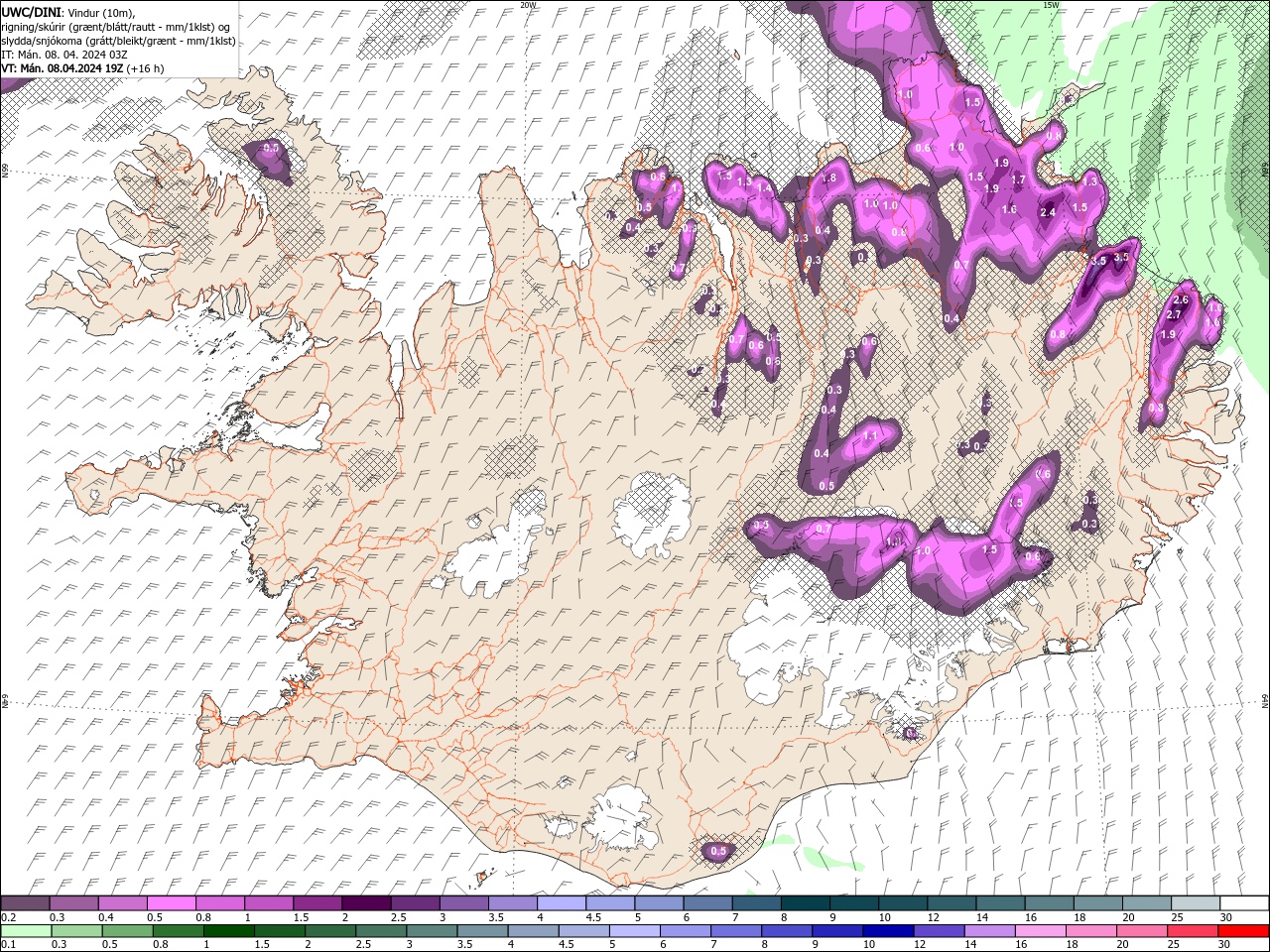This screenshot has width=1270, height=952.
Task: Click the darkest purple snow swatch labeled 2
Action: pyautogui.click(x=366, y=903)
